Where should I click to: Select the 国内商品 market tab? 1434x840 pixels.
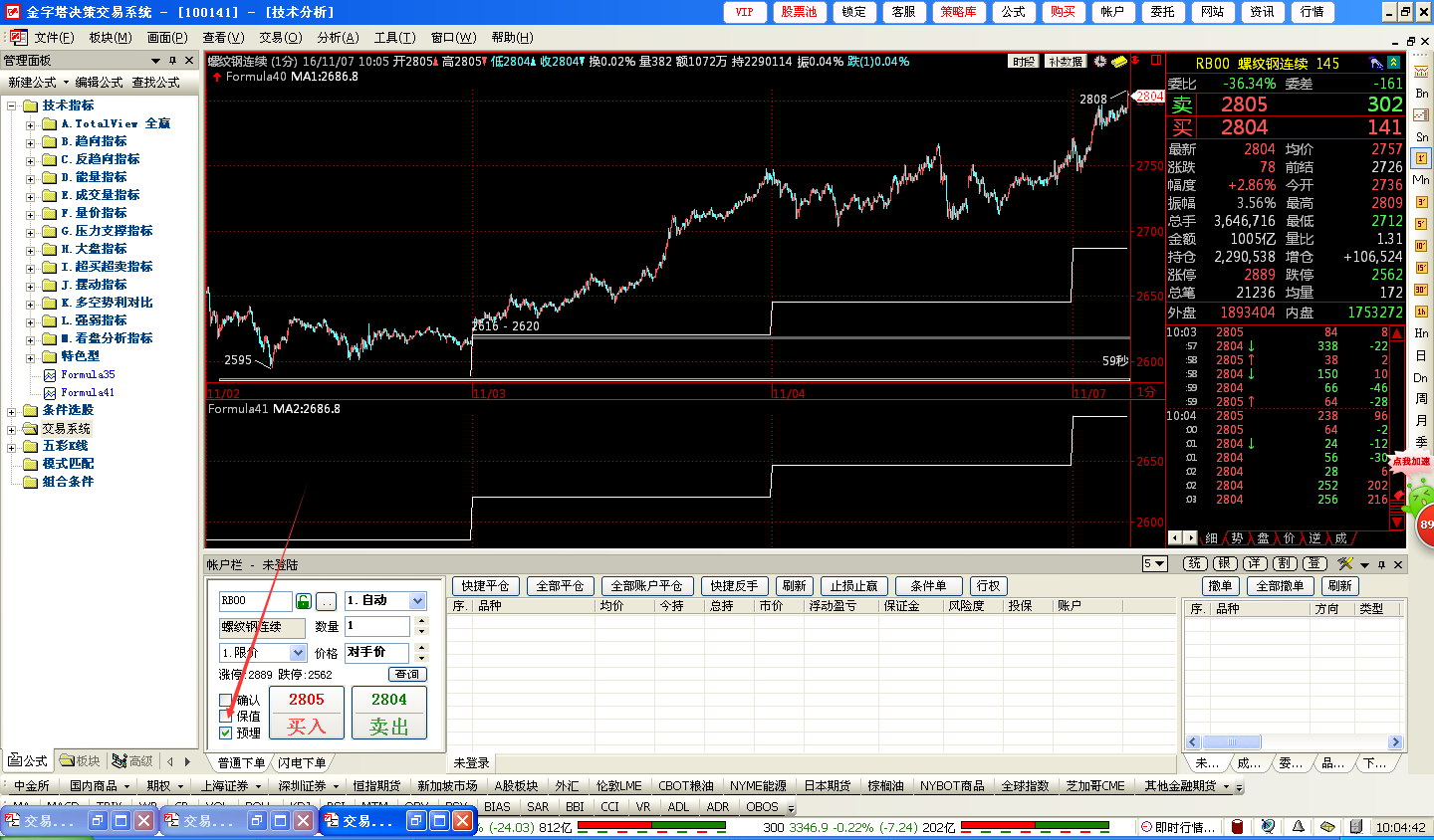point(99,786)
